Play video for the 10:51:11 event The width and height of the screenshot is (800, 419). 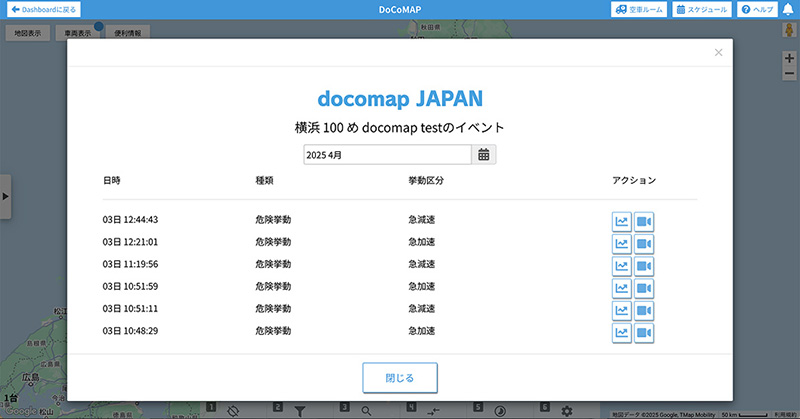[644, 310]
